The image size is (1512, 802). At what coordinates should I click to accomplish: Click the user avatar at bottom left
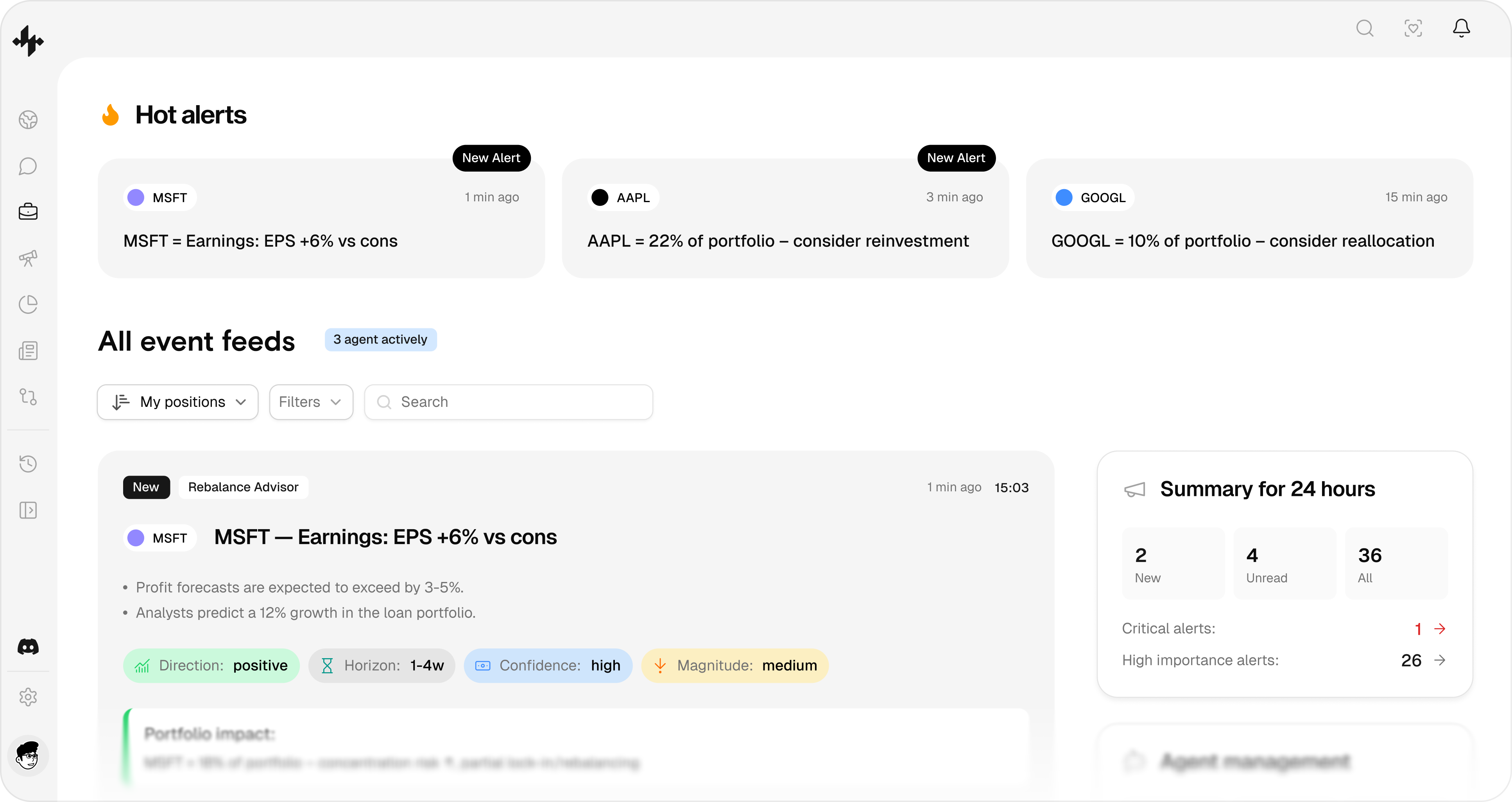28,755
